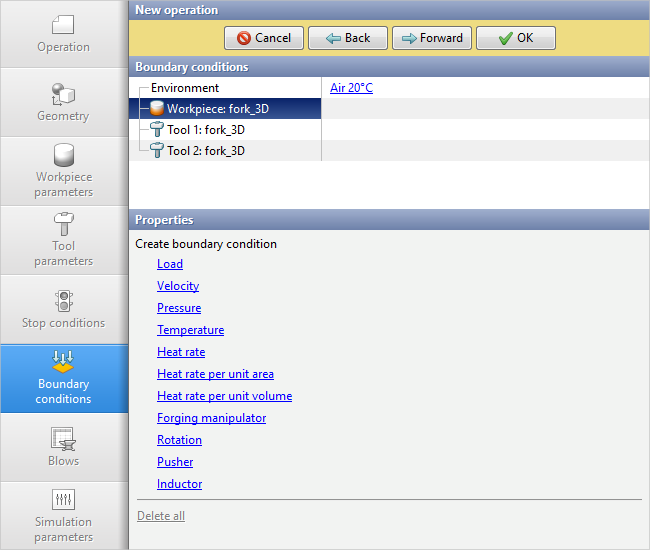The width and height of the screenshot is (650, 550).
Task: Go Forward to the next step
Action: (431, 38)
